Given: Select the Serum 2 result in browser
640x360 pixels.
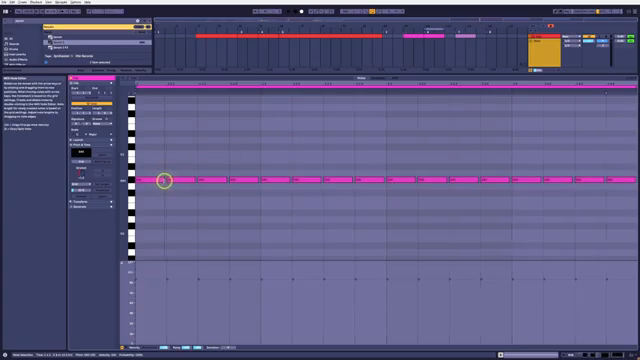Looking at the screenshot, I should [97, 42].
